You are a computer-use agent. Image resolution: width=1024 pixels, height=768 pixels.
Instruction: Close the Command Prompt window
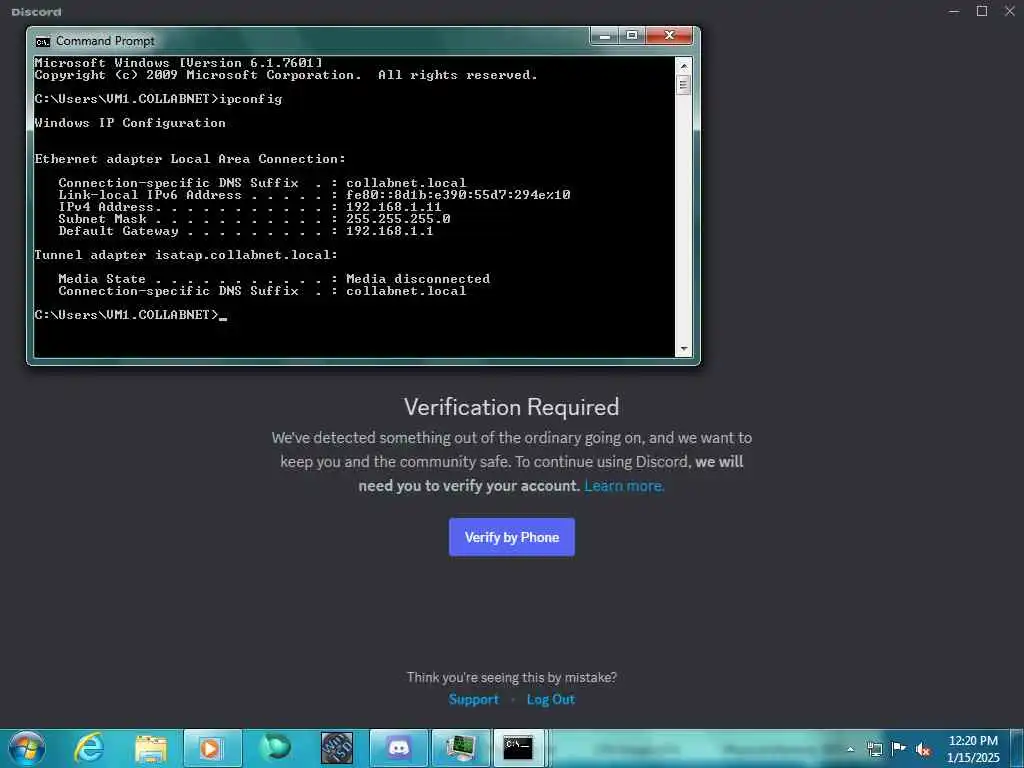[x=669, y=35]
